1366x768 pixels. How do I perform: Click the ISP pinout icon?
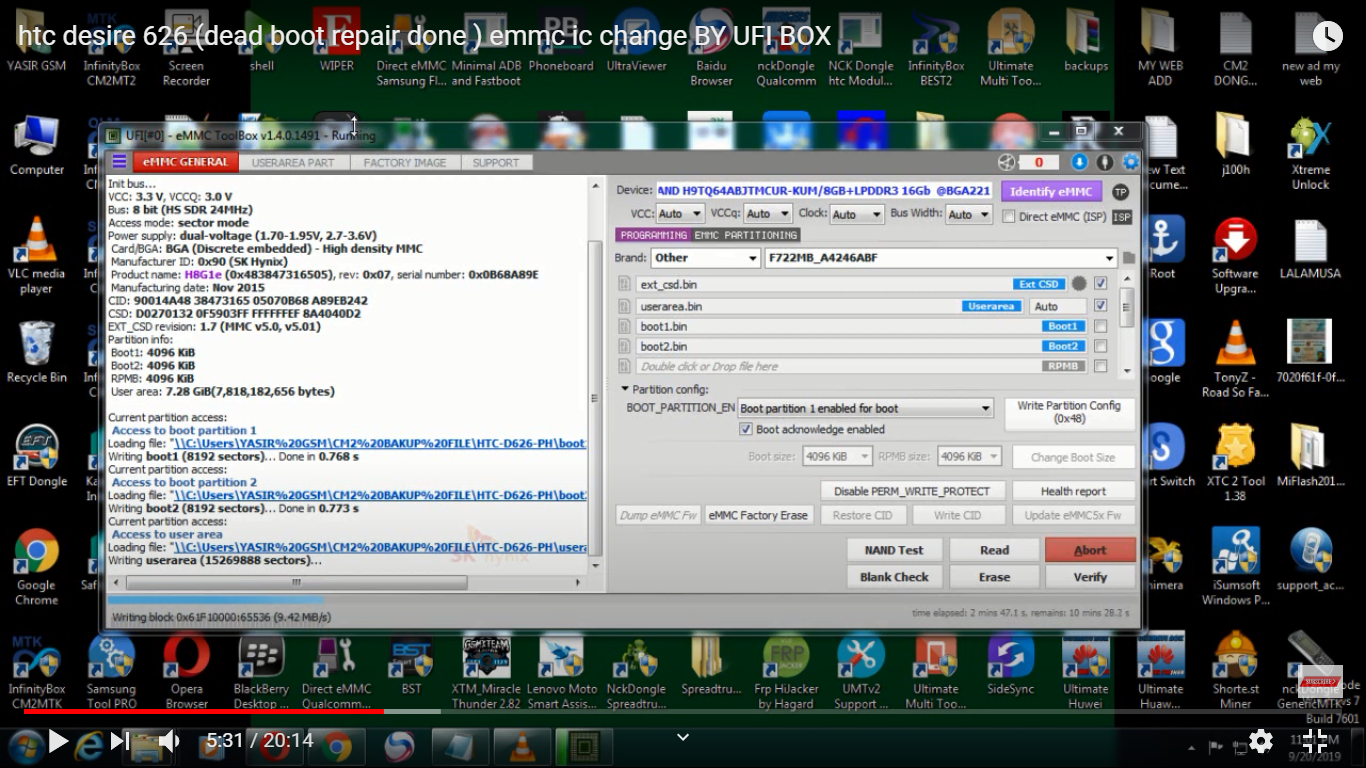point(1122,217)
